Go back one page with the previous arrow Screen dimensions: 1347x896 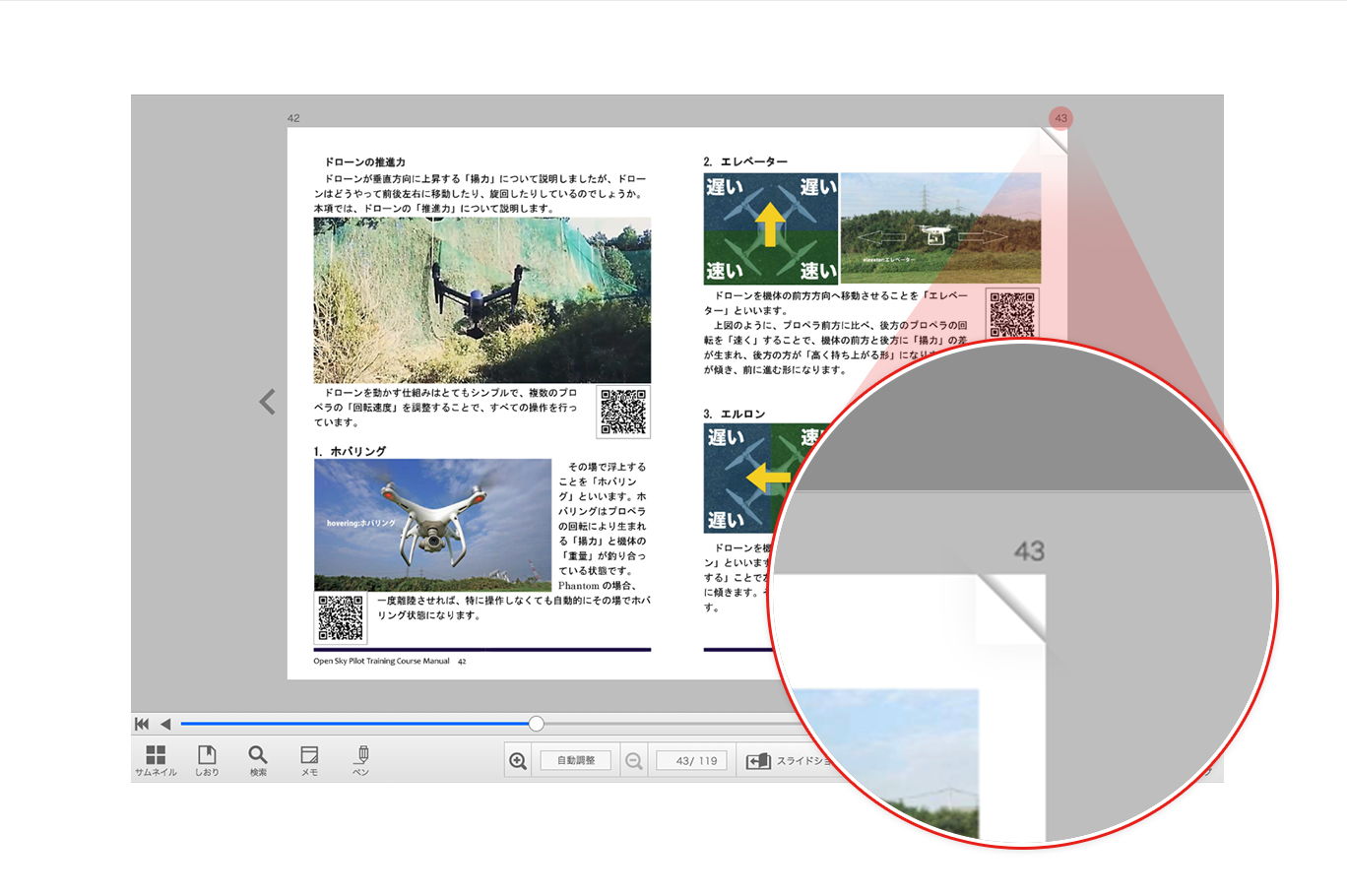pyautogui.click(x=165, y=724)
